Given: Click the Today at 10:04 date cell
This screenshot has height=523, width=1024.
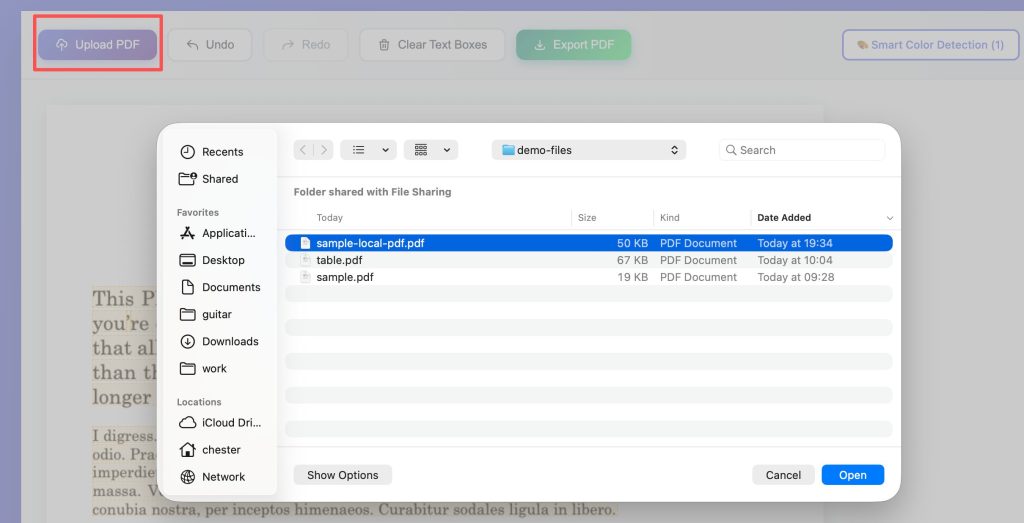Looking at the screenshot, I should (795, 260).
